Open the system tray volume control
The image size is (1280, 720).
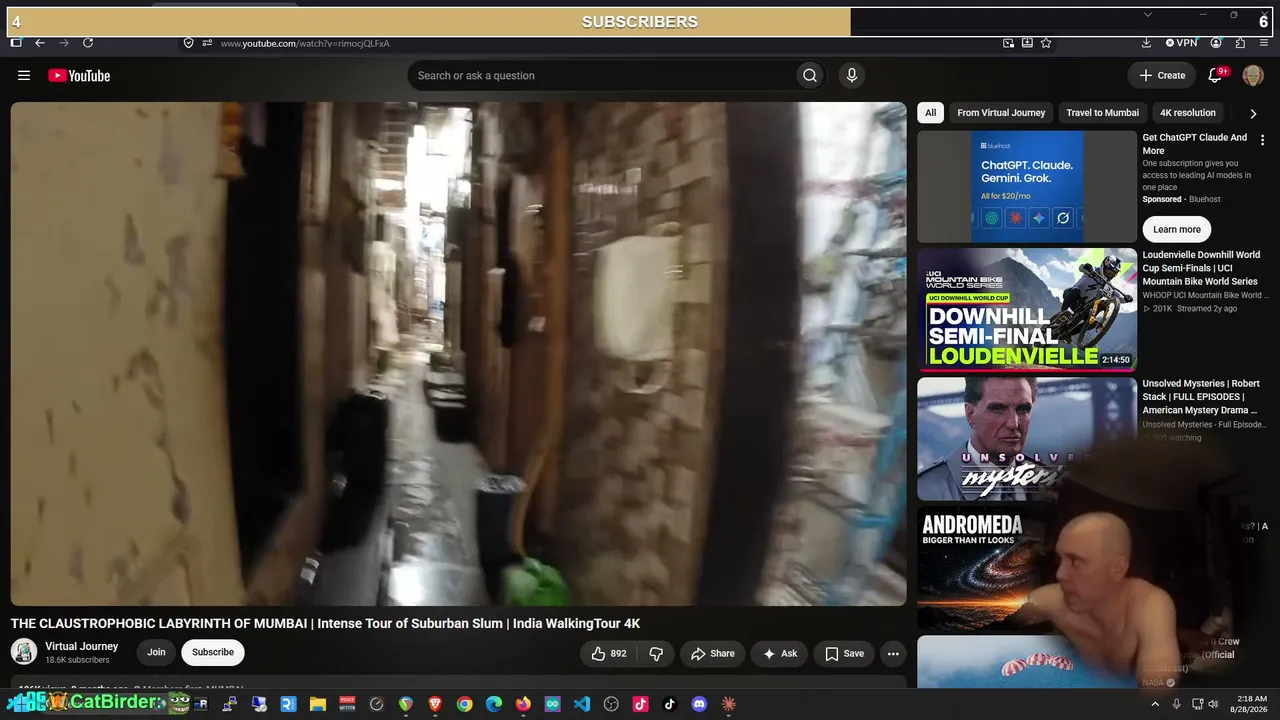pyautogui.click(x=1213, y=704)
